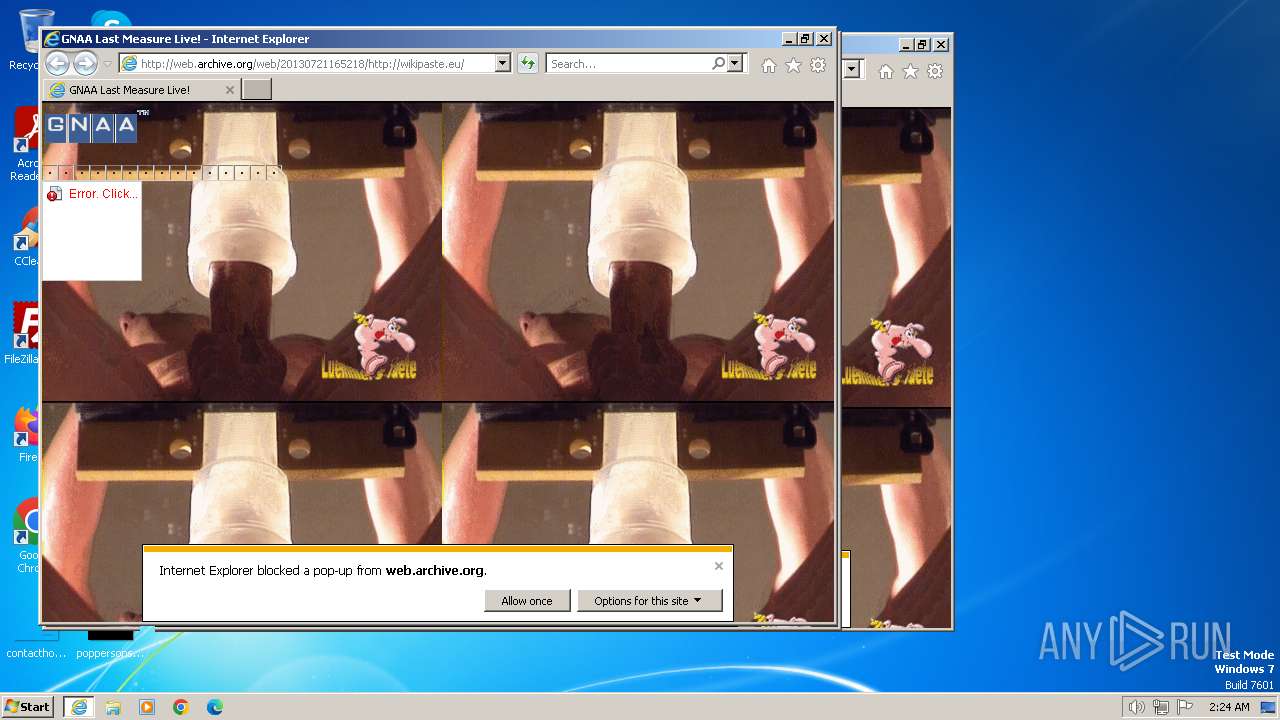Image resolution: width=1280 pixels, height=720 pixels.
Task: Open the dropdown arrow in the background IE window
Action: 853,70
